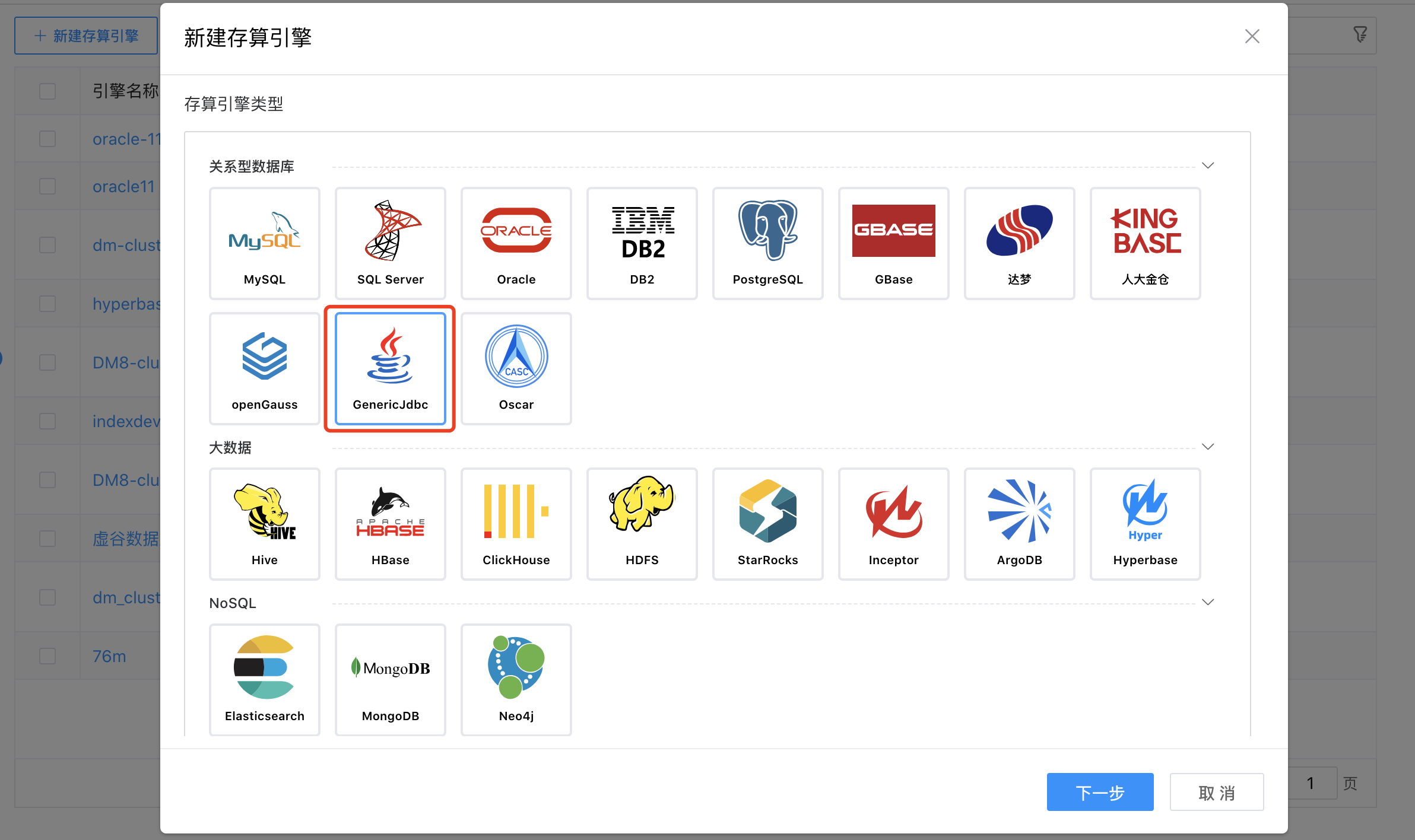This screenshot has height=840, width=1415.
Task: Collapse the NoSQL section chevron
Action: 1208,602
